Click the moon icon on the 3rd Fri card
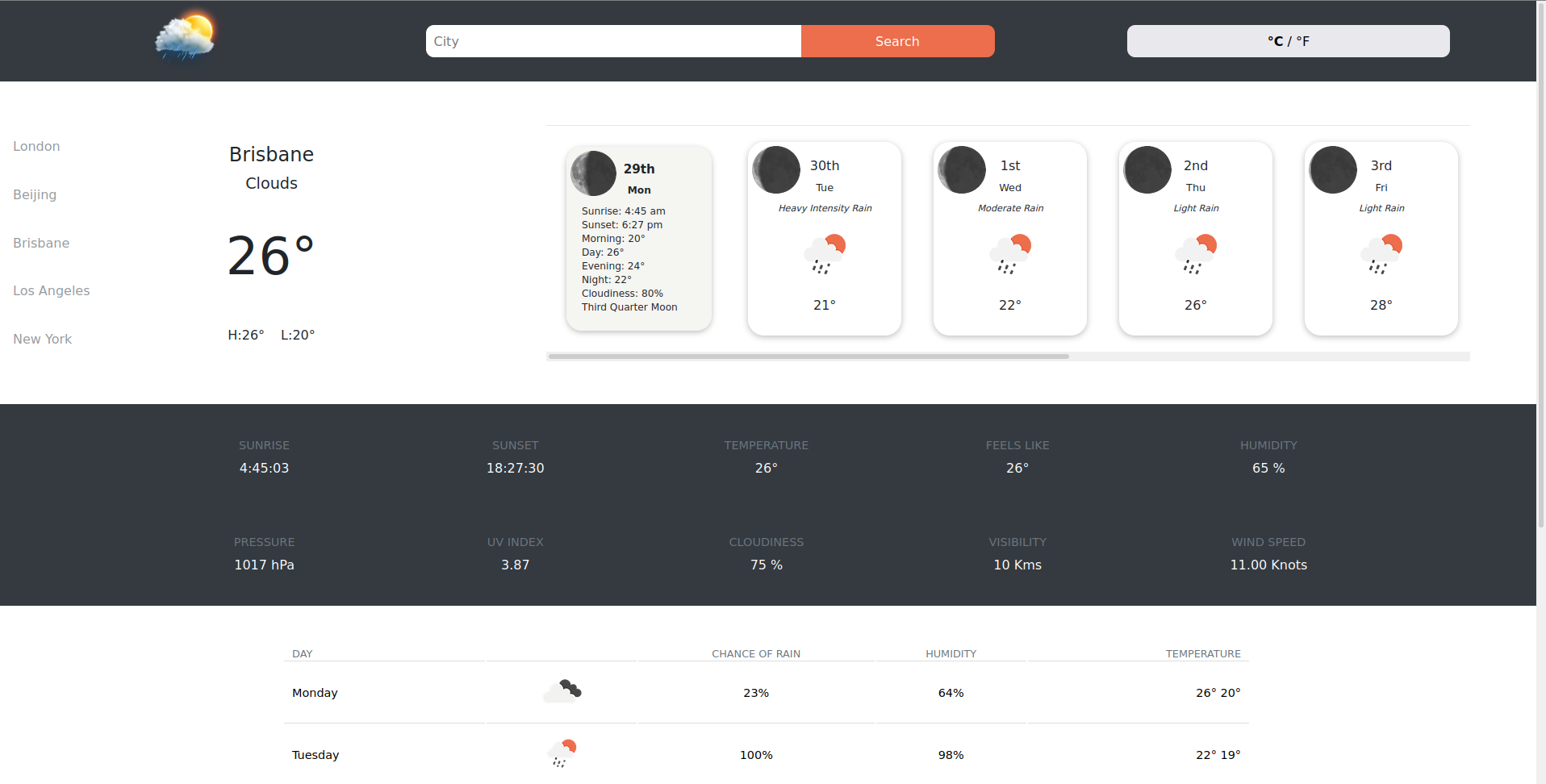The image size is (1546, 784). [1333, 170]
